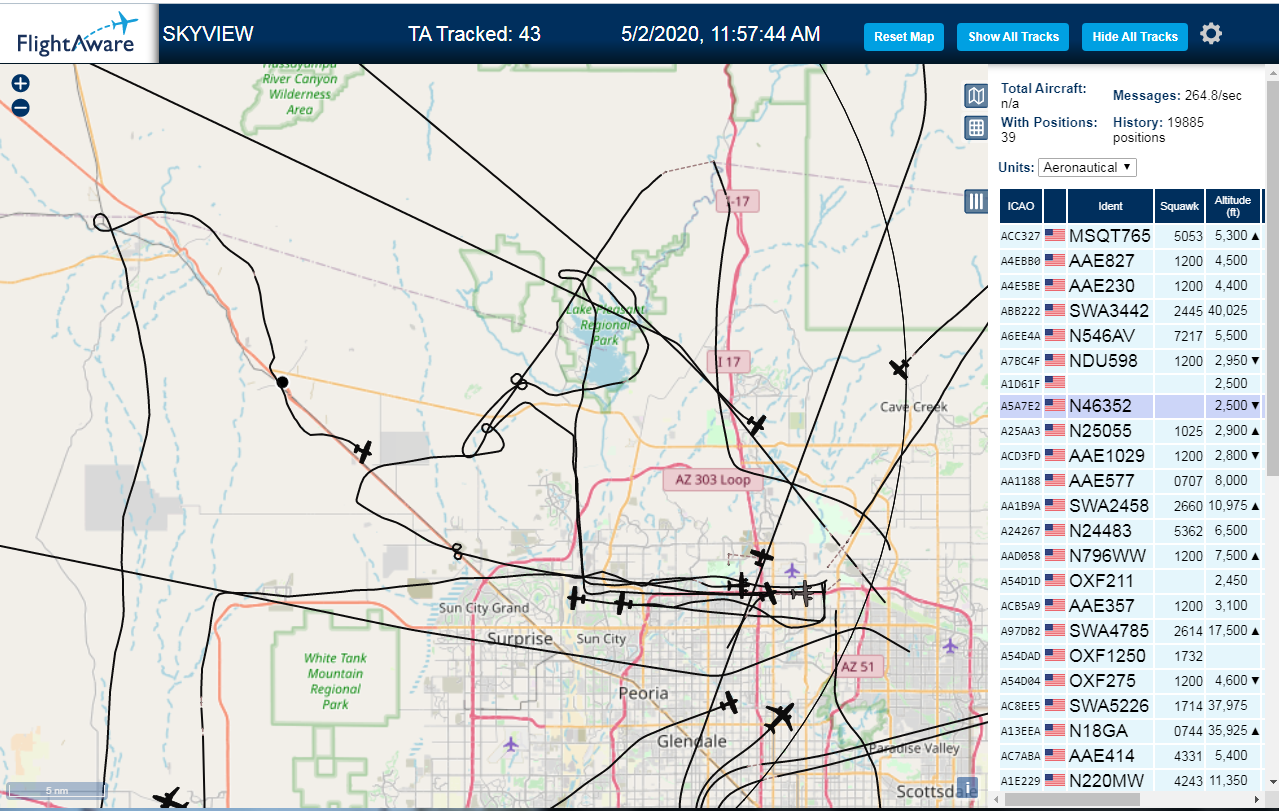Zoom out the map with minus button
This screenshot has width=1279, height=811.
coord(21,108)
